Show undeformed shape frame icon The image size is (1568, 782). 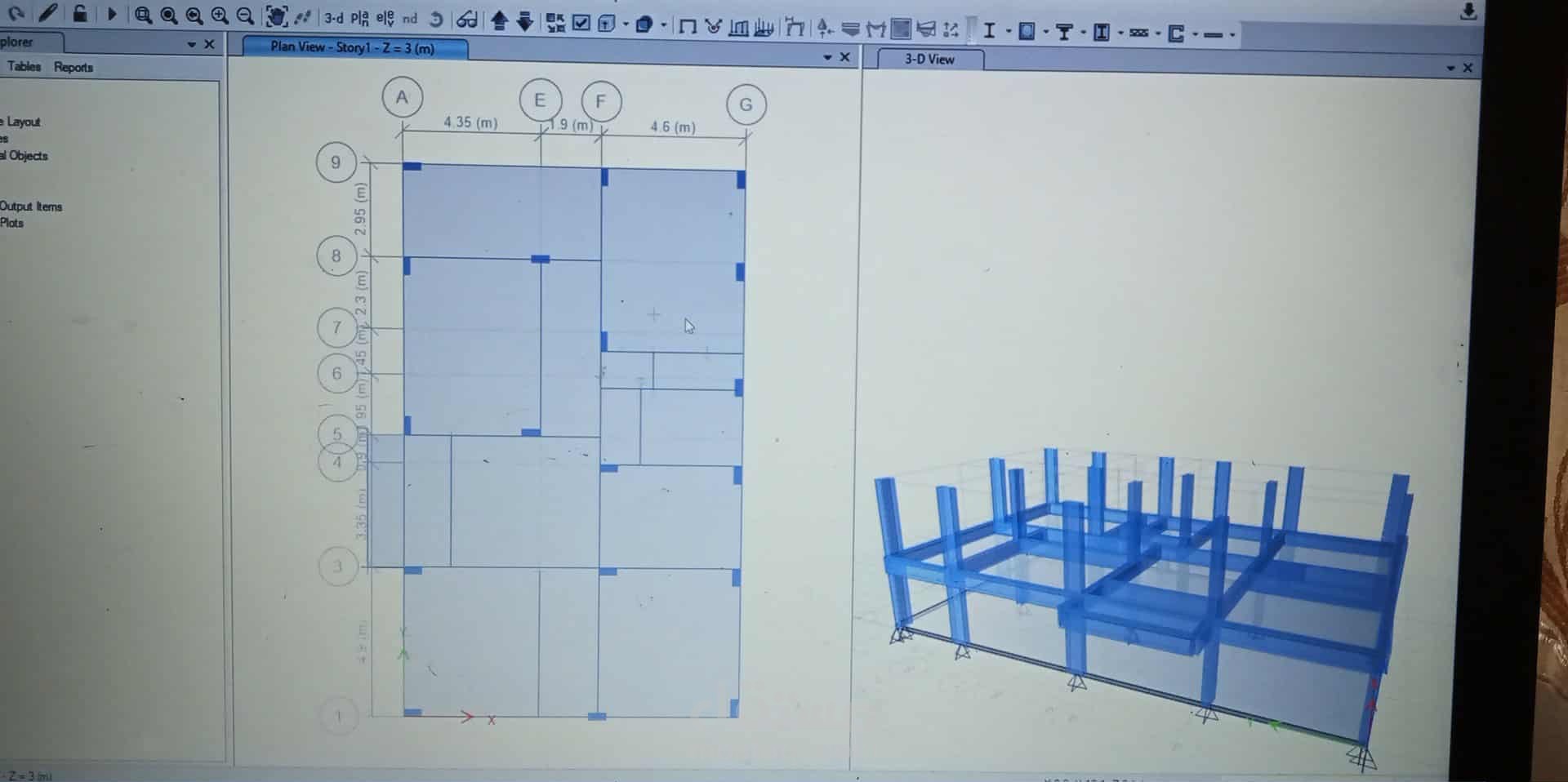point(688,27)
